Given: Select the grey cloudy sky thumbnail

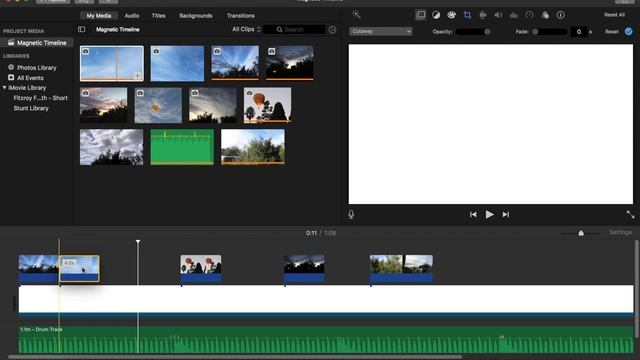Looking at the screenshot, I should 111,147.
